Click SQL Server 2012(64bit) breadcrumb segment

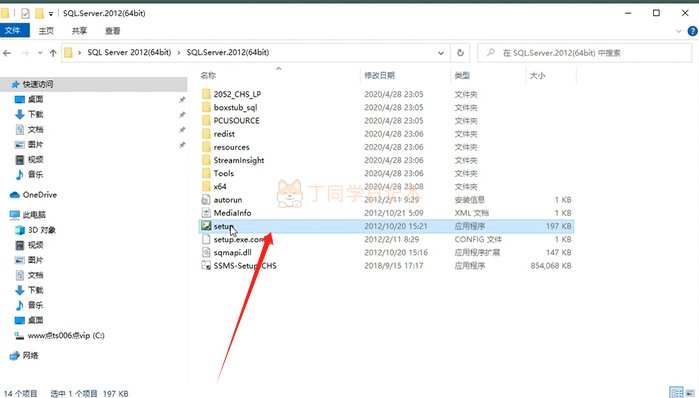click(129, 53)
